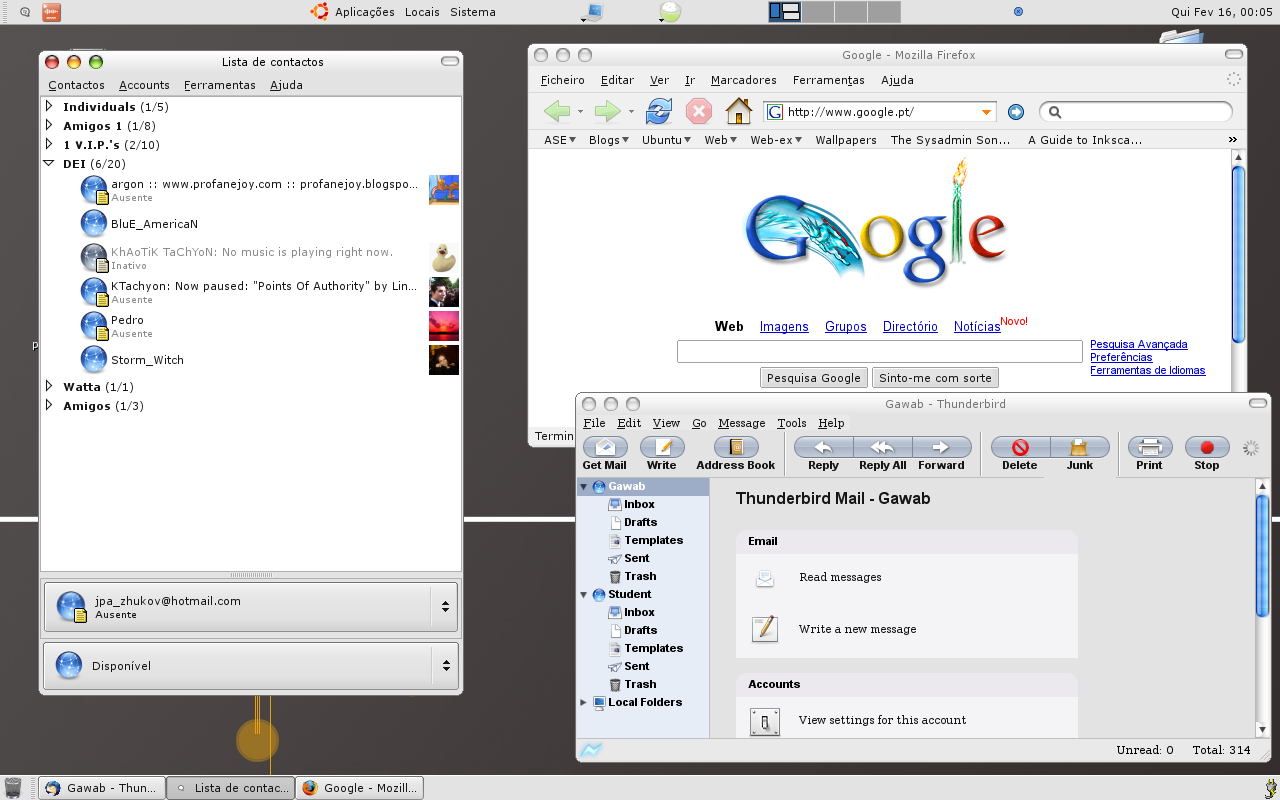This screenshot has height=800, width=1280.
Task: Click Read messages envelope icon
Action: (765, 577)
